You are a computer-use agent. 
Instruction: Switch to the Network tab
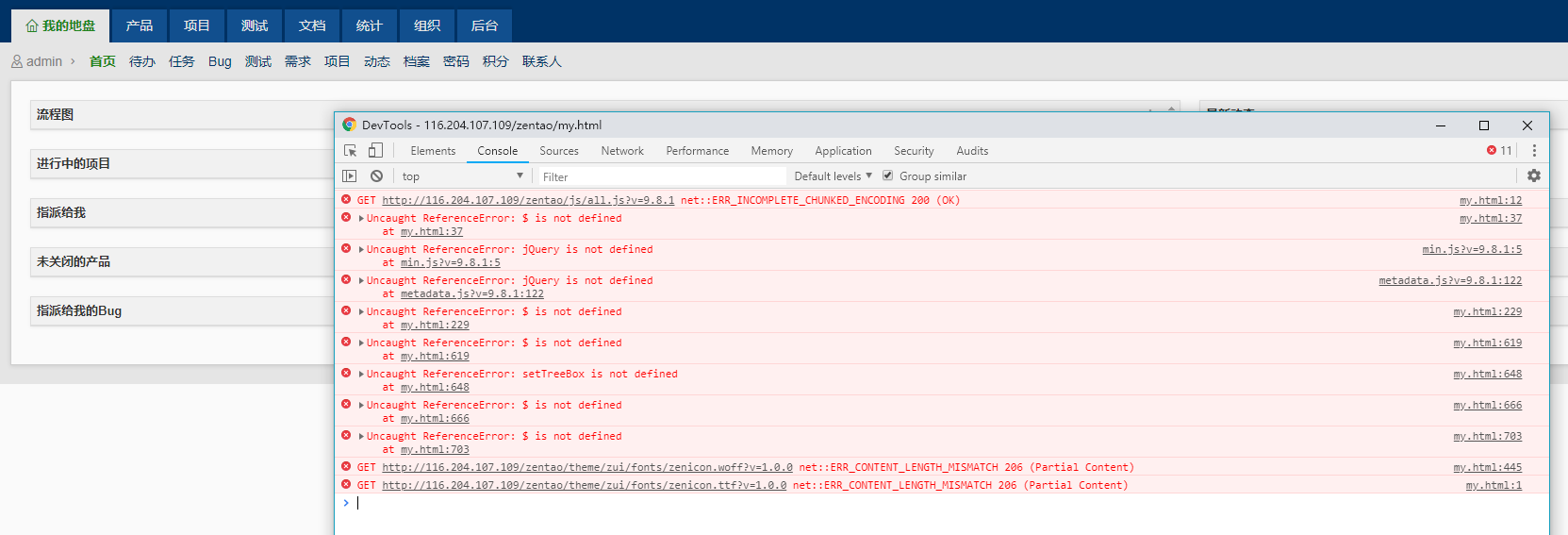(622, 151)
